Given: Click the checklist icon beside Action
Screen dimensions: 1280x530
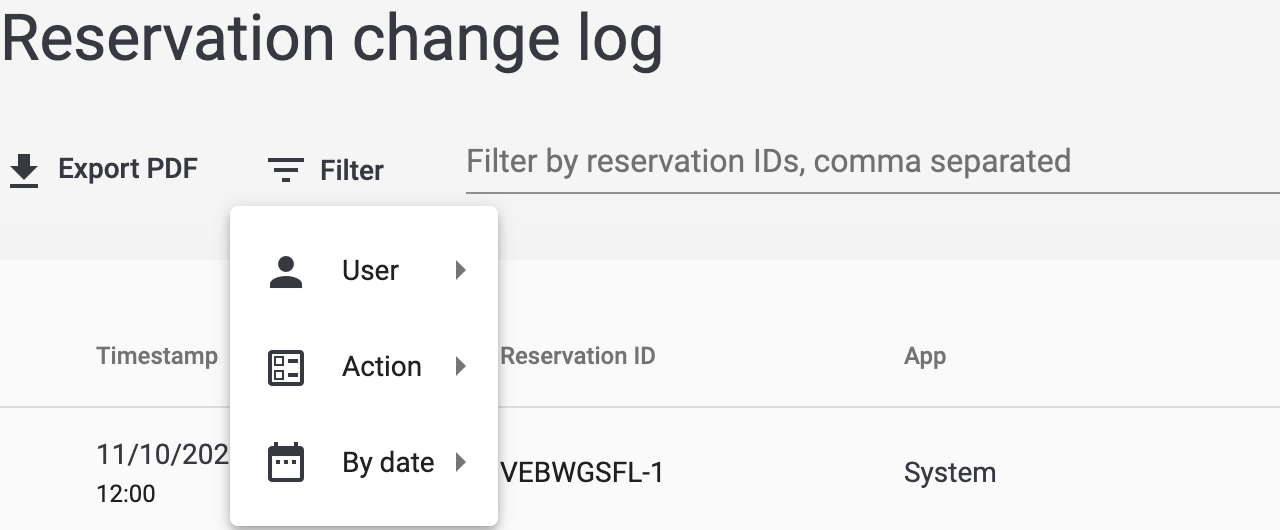Looking at the screenshot, I should click(286, 367).
